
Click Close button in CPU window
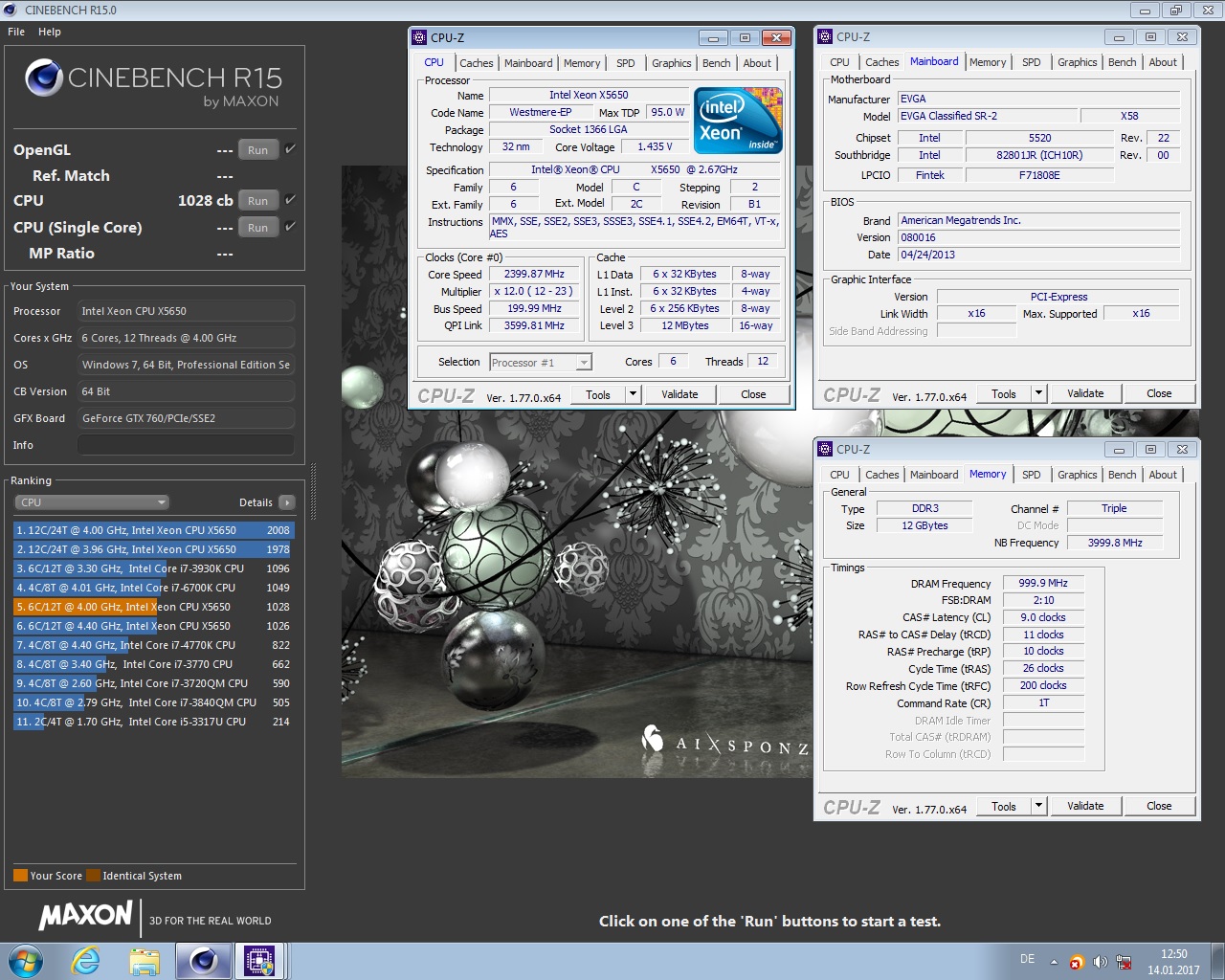click(753, 394)
